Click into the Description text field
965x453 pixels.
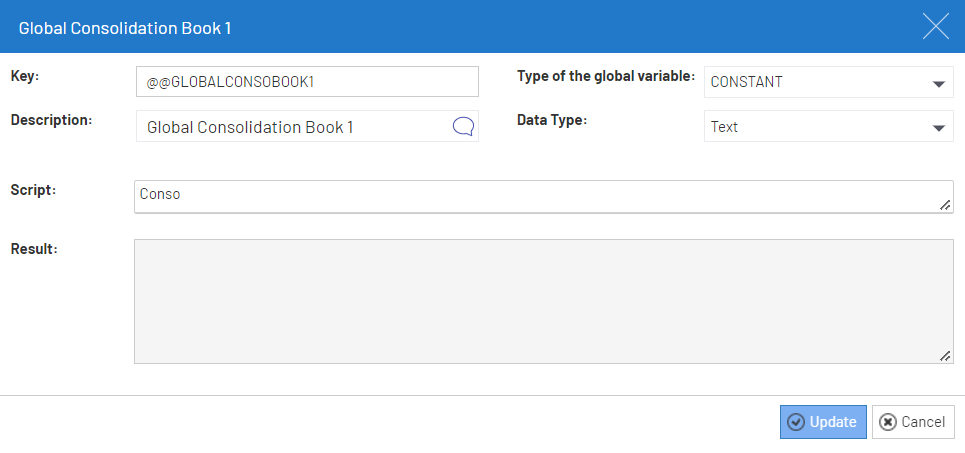[x=295, y=127]
